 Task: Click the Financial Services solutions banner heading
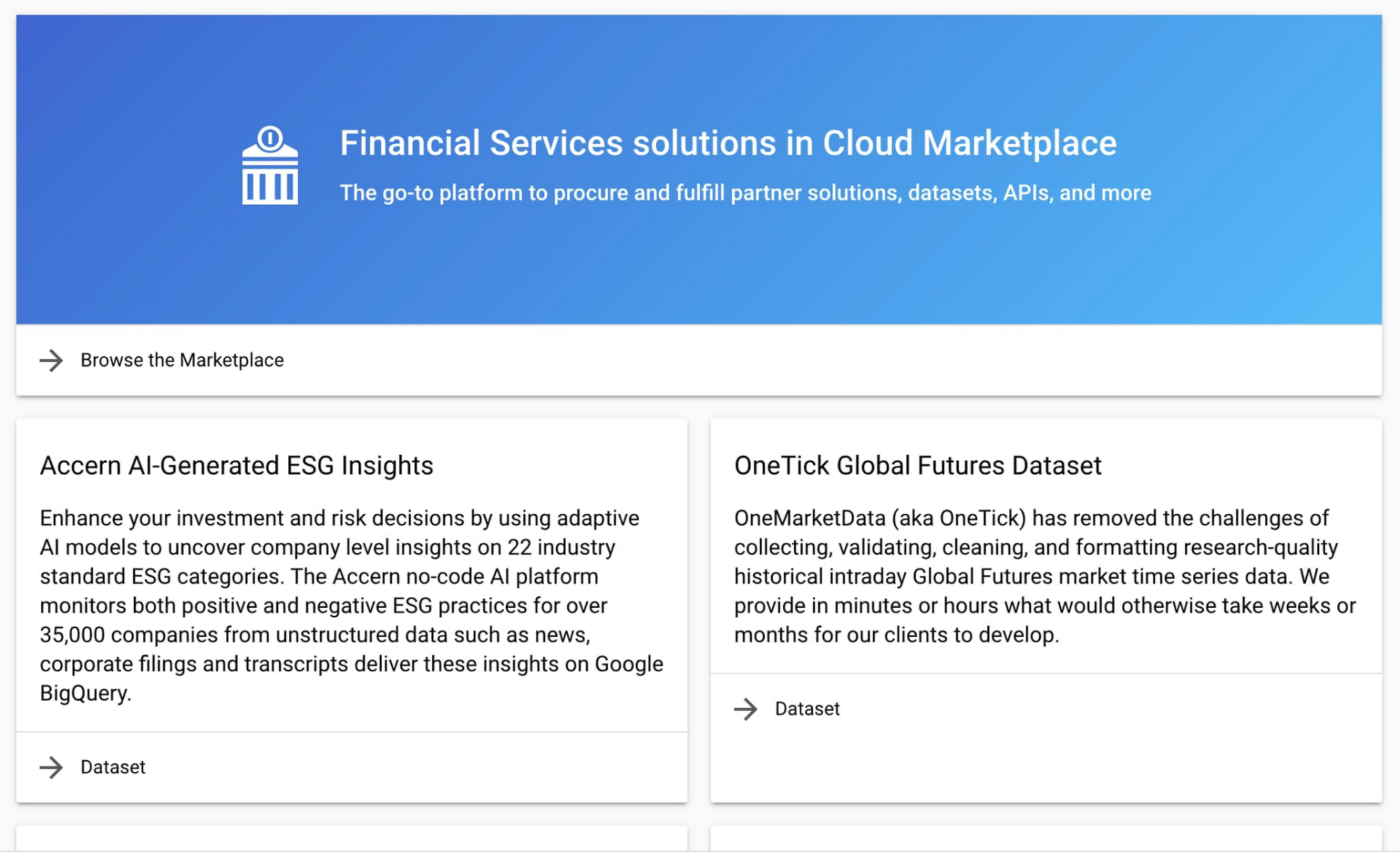728,143
